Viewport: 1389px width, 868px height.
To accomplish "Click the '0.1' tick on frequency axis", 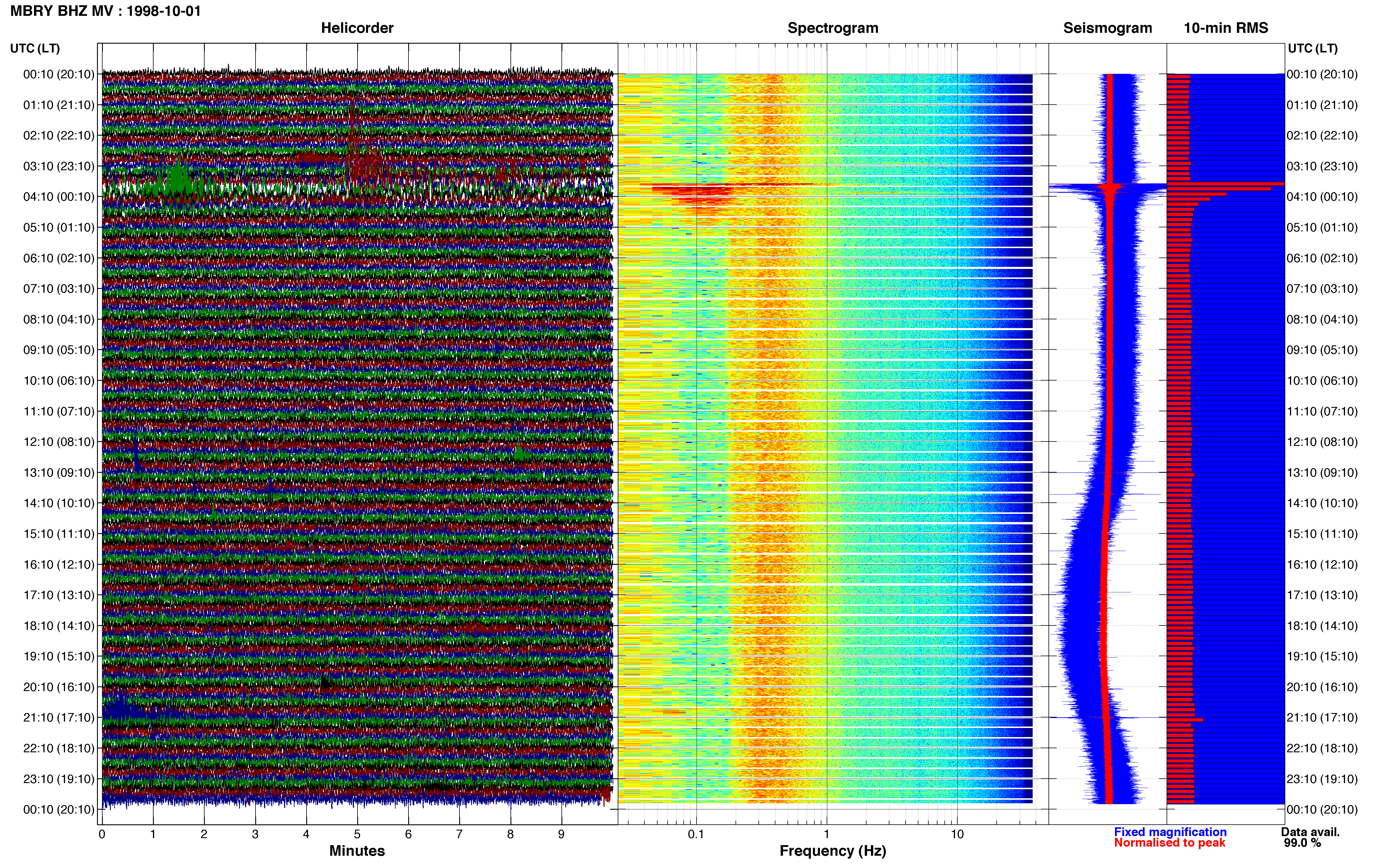I will [696, 834].
